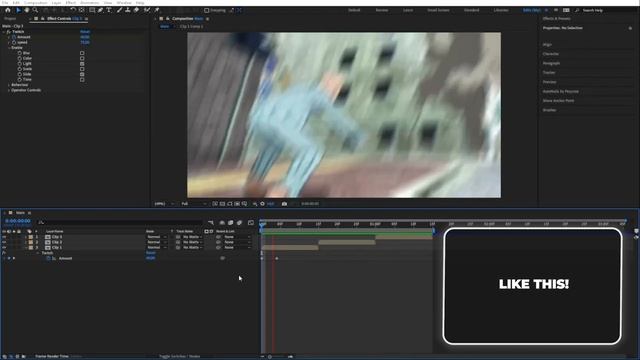Click the composition mini-flowchart icon in timeline
This screenshot has width=640, height=360.
[x=211, y=222]
